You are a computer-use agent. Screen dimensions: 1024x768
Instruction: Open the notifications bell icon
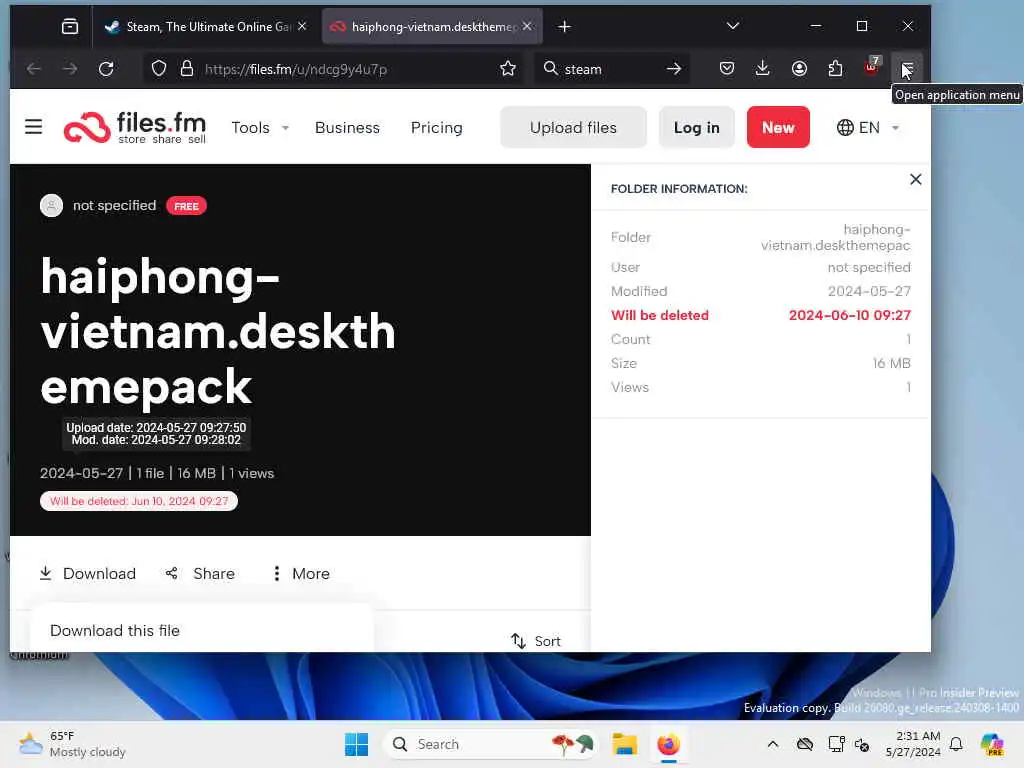[x=956, y=744]
